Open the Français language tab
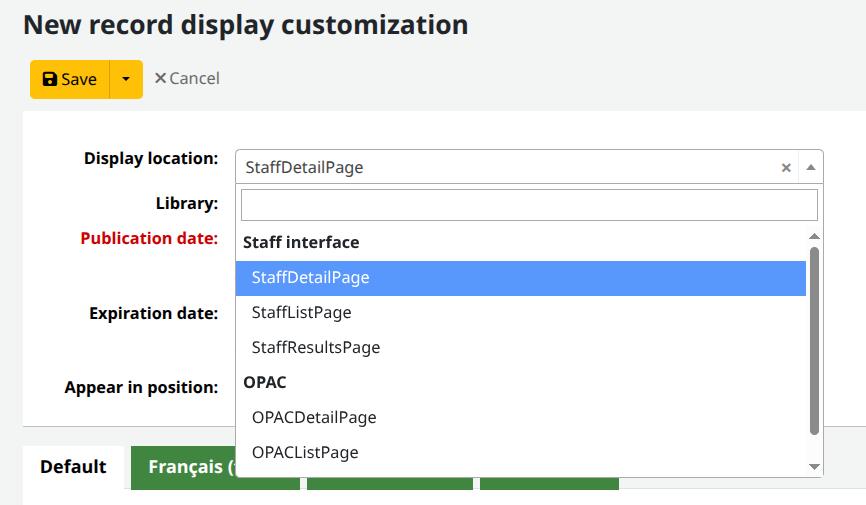866x505 pixels. click(190, 467)
